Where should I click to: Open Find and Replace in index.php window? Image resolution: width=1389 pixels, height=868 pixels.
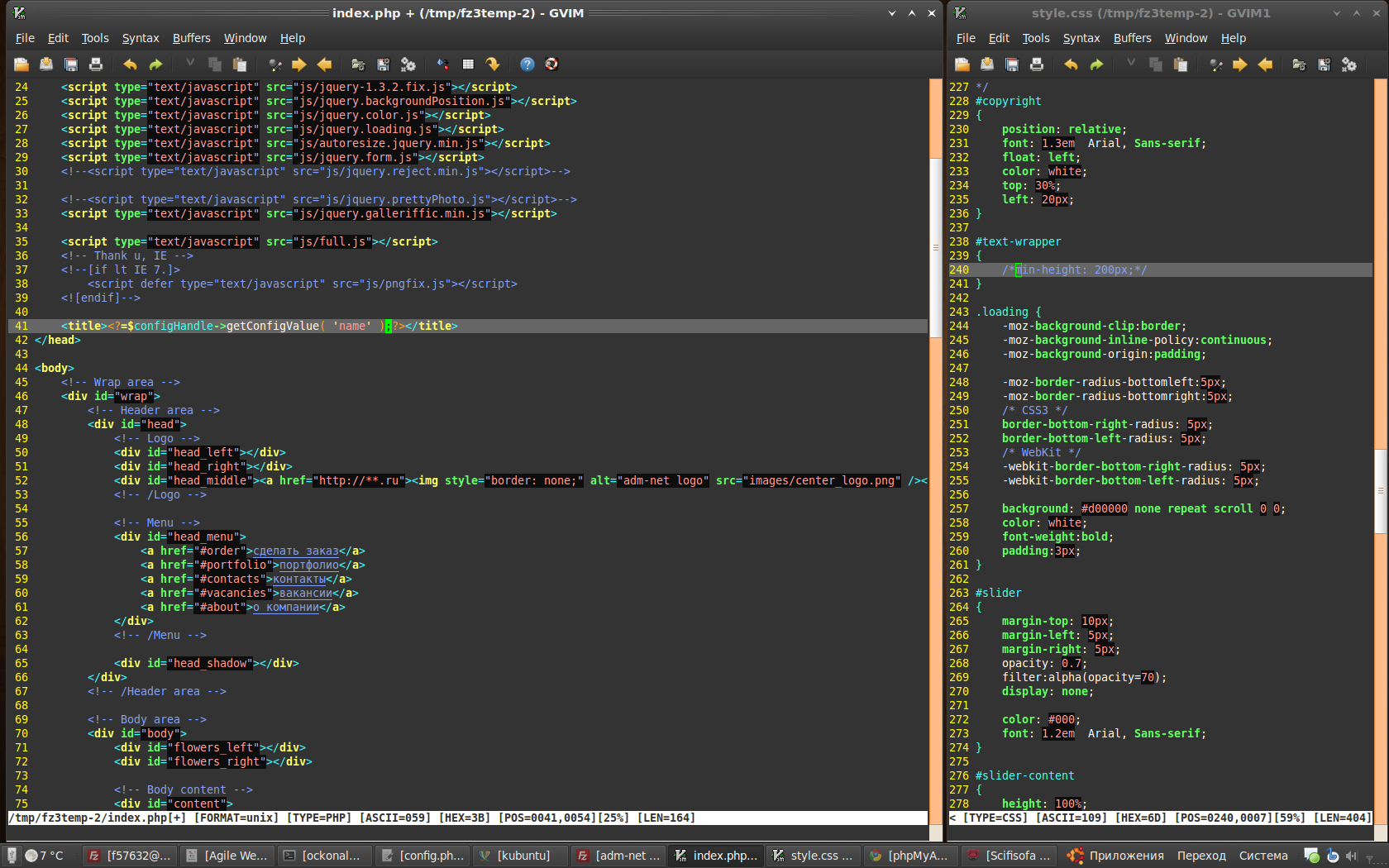coord(274,64)
